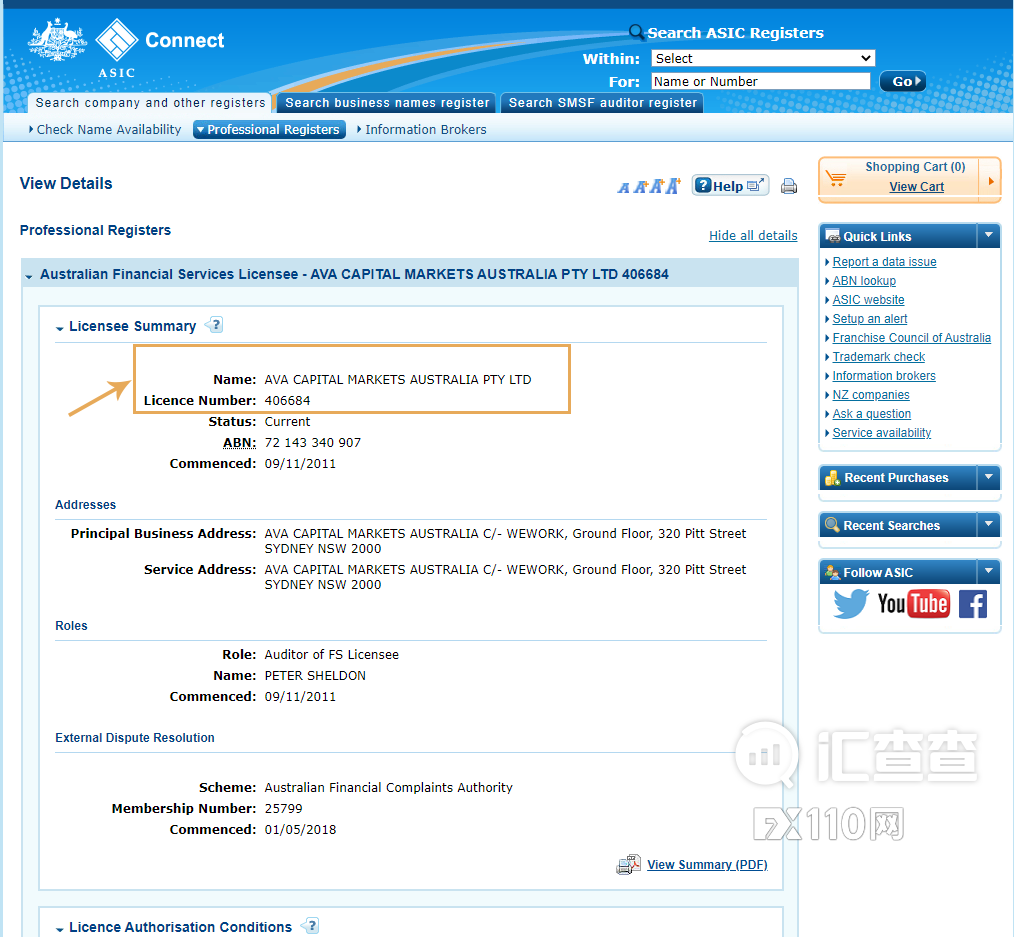
Task: Open the Within select dropdown
Action: point(762,58)
